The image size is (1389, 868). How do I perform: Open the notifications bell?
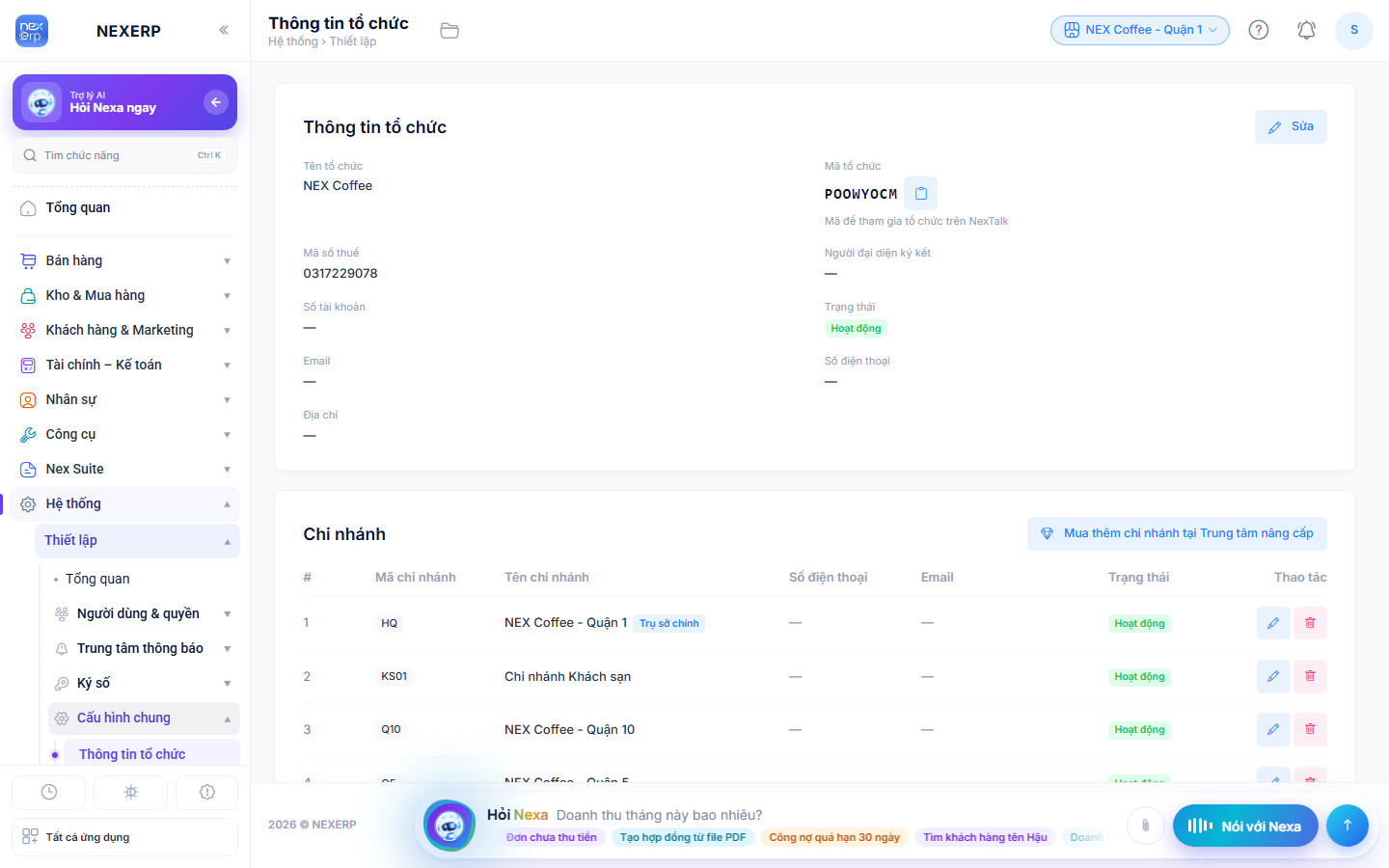[1306, 30]
